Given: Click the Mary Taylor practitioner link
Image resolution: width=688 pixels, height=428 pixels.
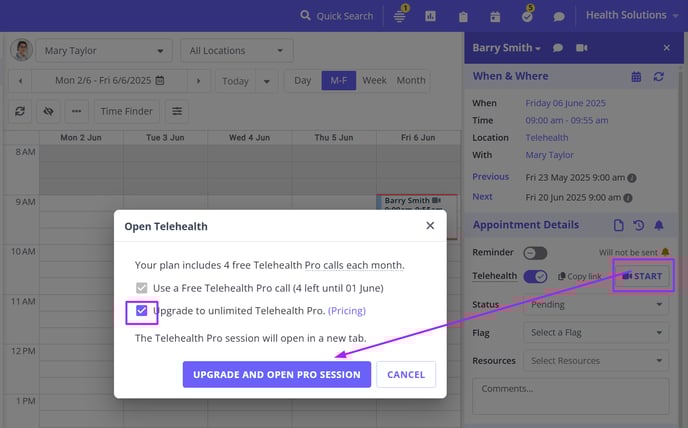Looking at the screenshot, I should [549, 155].
